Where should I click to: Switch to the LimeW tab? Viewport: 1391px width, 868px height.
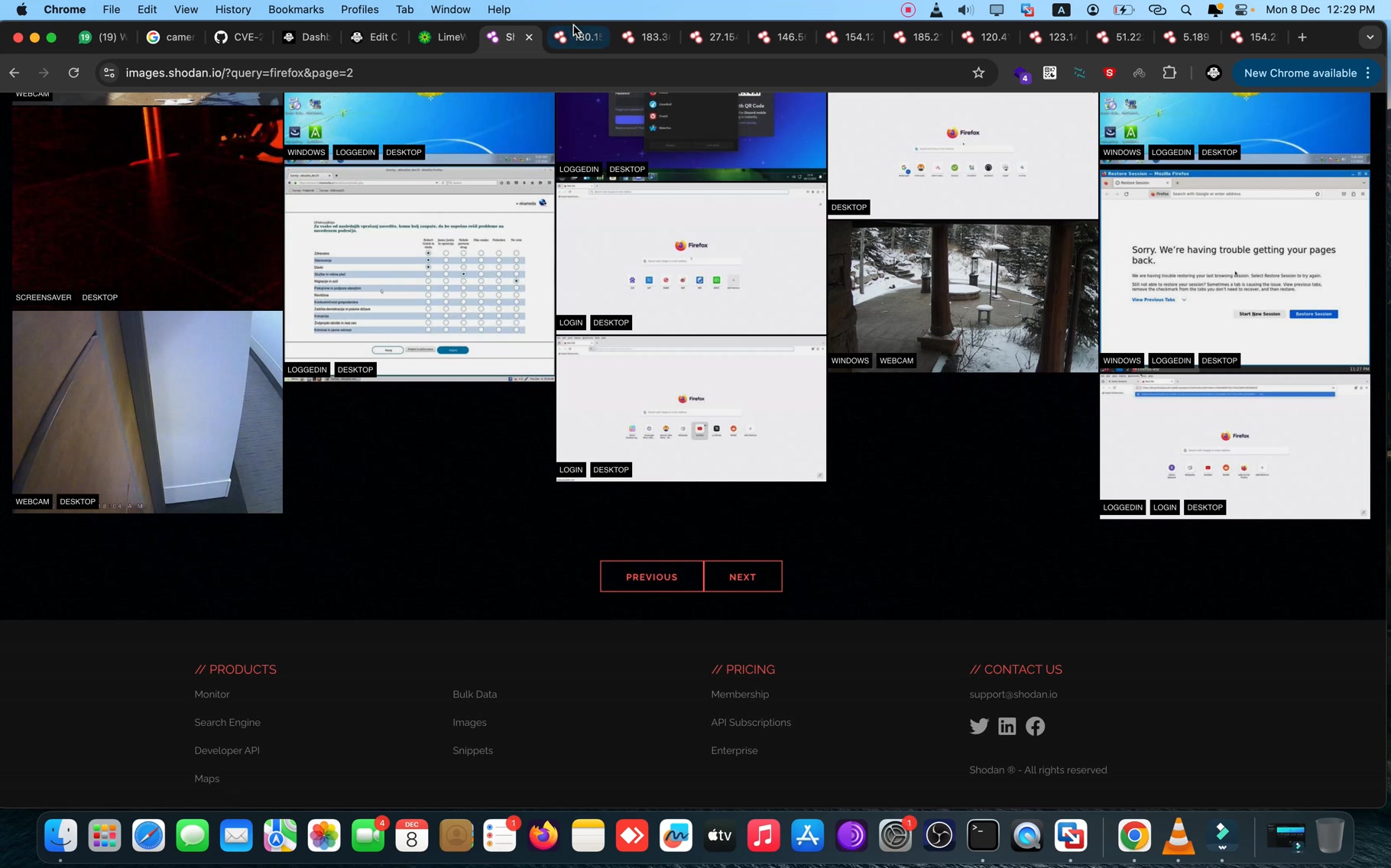click(x=442, y=37)
